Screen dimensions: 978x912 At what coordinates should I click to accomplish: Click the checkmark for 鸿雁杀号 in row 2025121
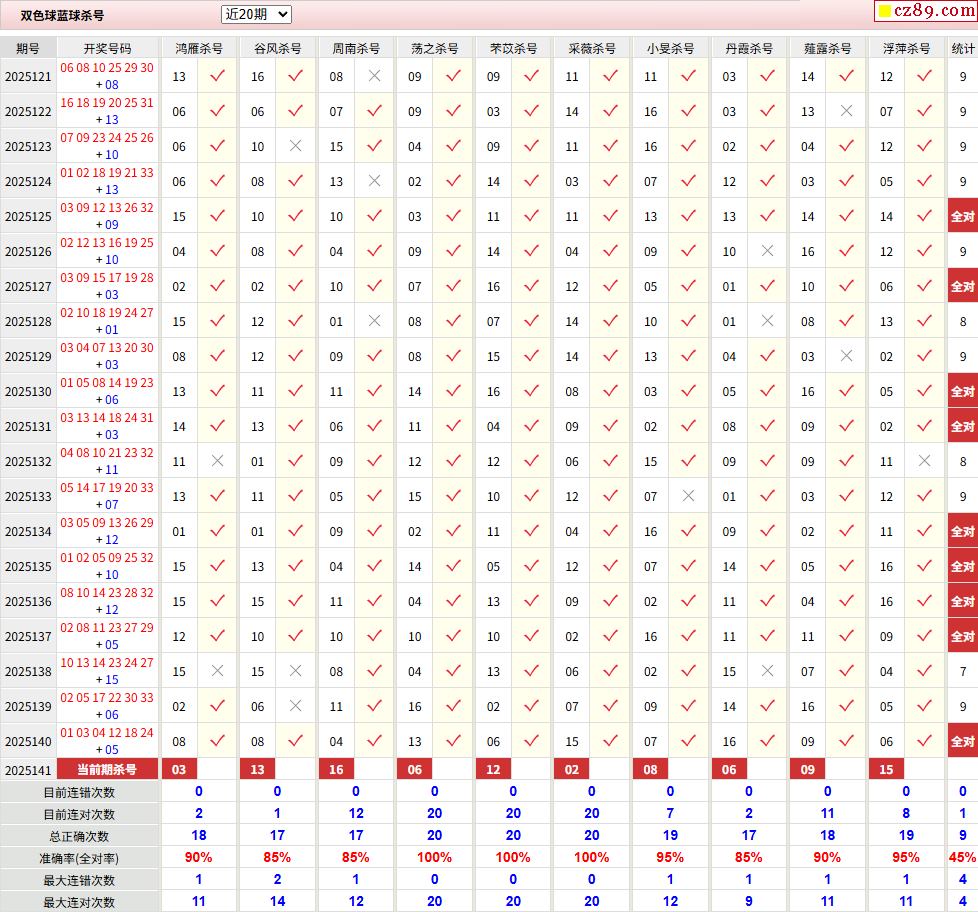[217, 76]
